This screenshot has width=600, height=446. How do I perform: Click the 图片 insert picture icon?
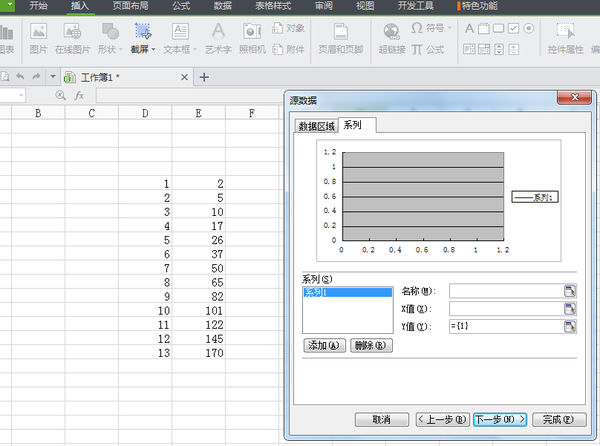(38, 37)
